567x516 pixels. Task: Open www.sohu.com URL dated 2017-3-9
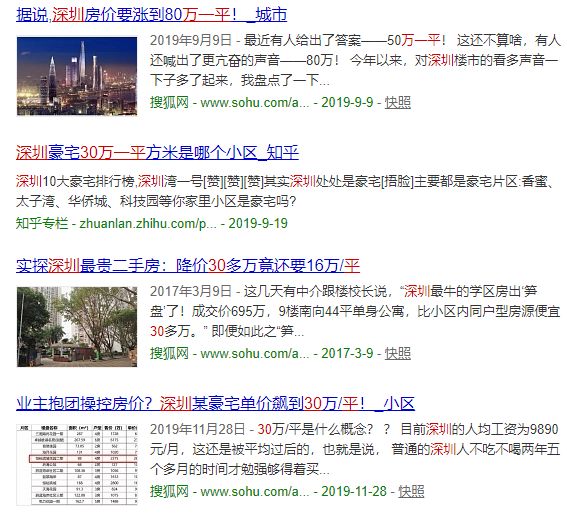[255, 353]
